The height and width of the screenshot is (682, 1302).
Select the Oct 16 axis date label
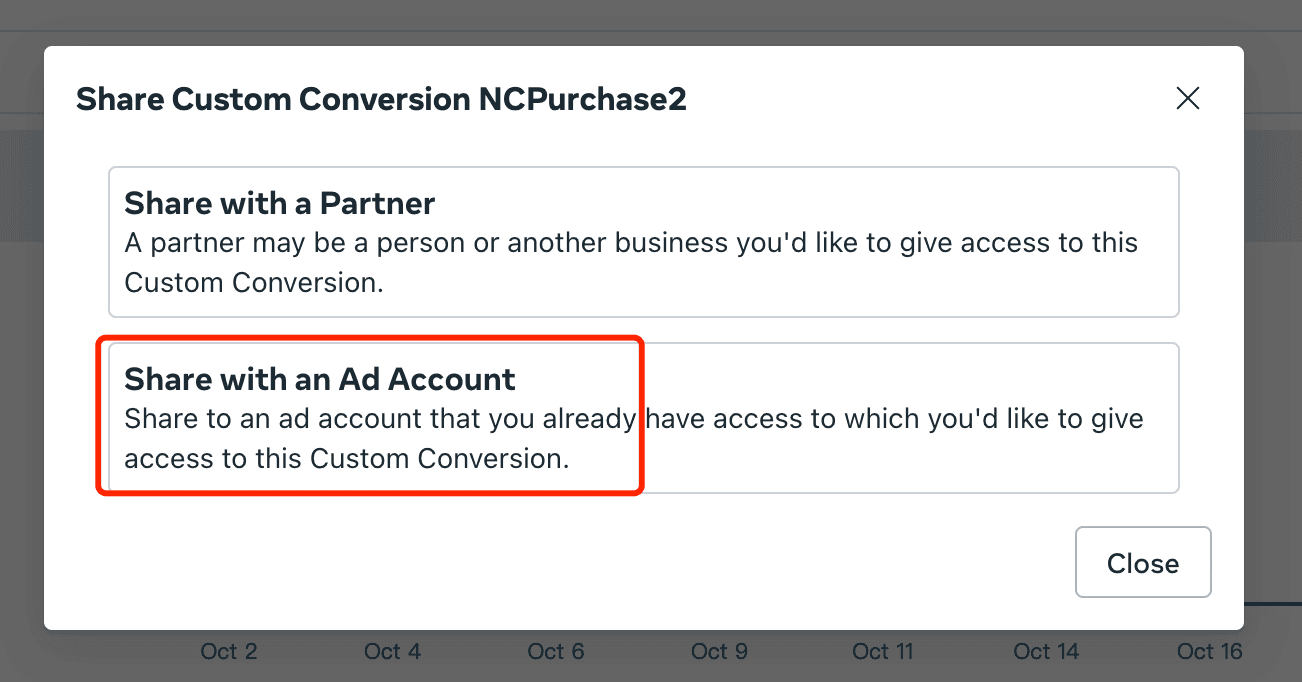click(x=1209, y=652)
